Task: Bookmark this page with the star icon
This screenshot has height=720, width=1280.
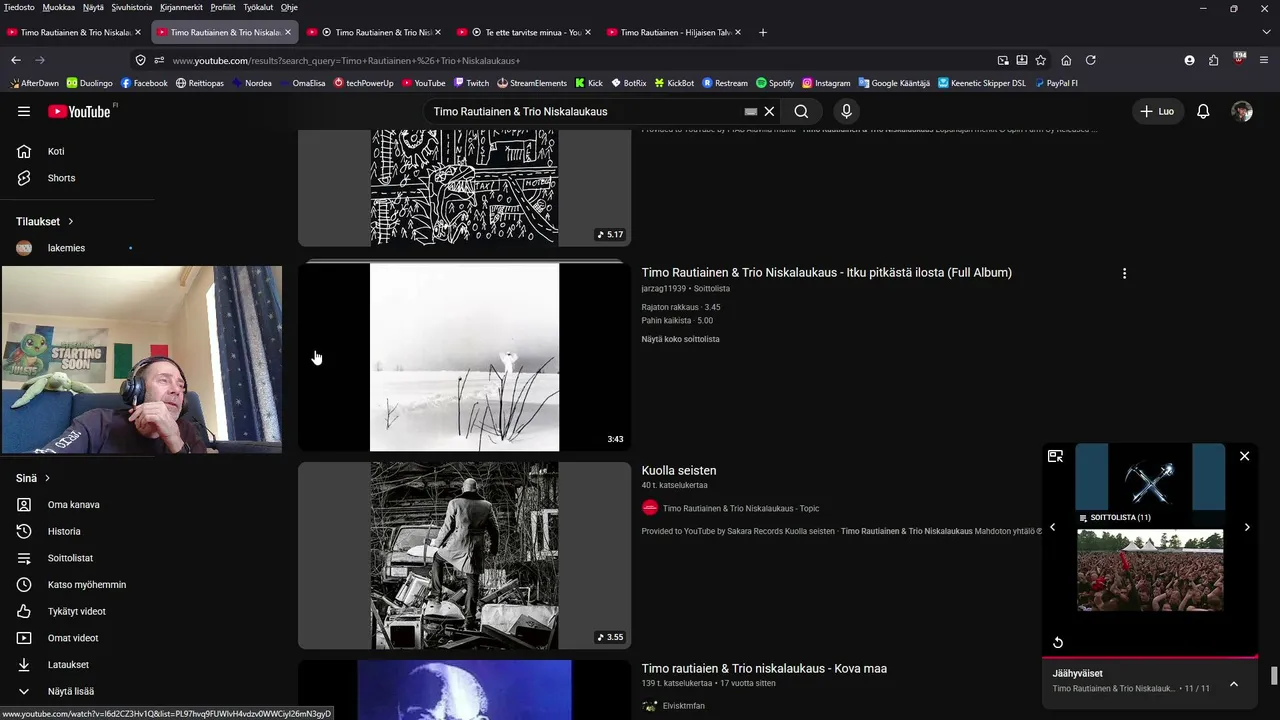Action: (x=1040, y=60)
